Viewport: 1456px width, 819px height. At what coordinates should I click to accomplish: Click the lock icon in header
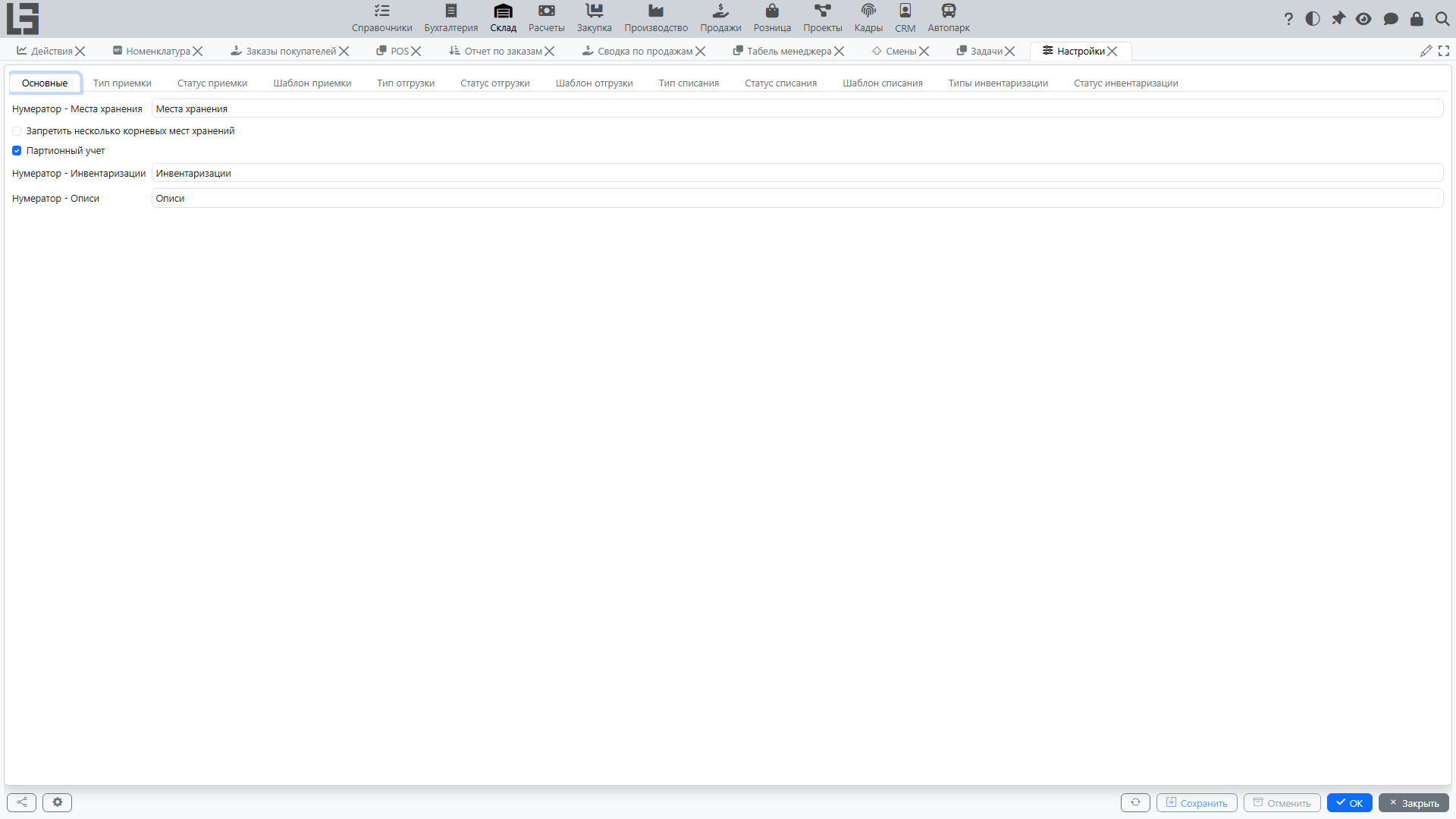coord(1417,19)
